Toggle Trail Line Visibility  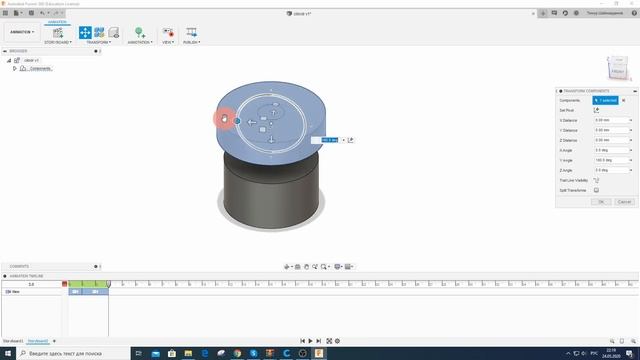(x=596, y=180)
